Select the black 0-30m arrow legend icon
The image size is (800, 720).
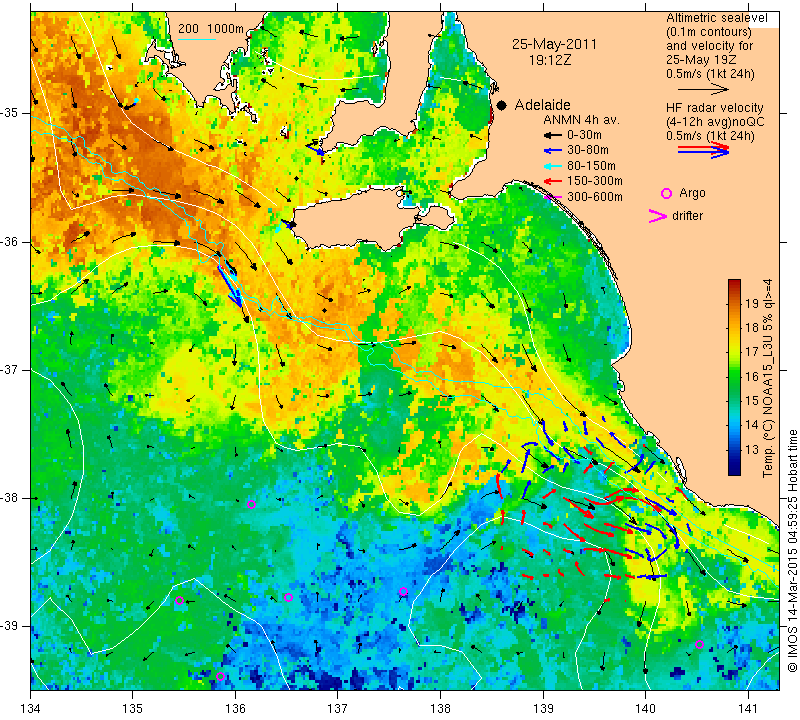[x=552, y=136]
